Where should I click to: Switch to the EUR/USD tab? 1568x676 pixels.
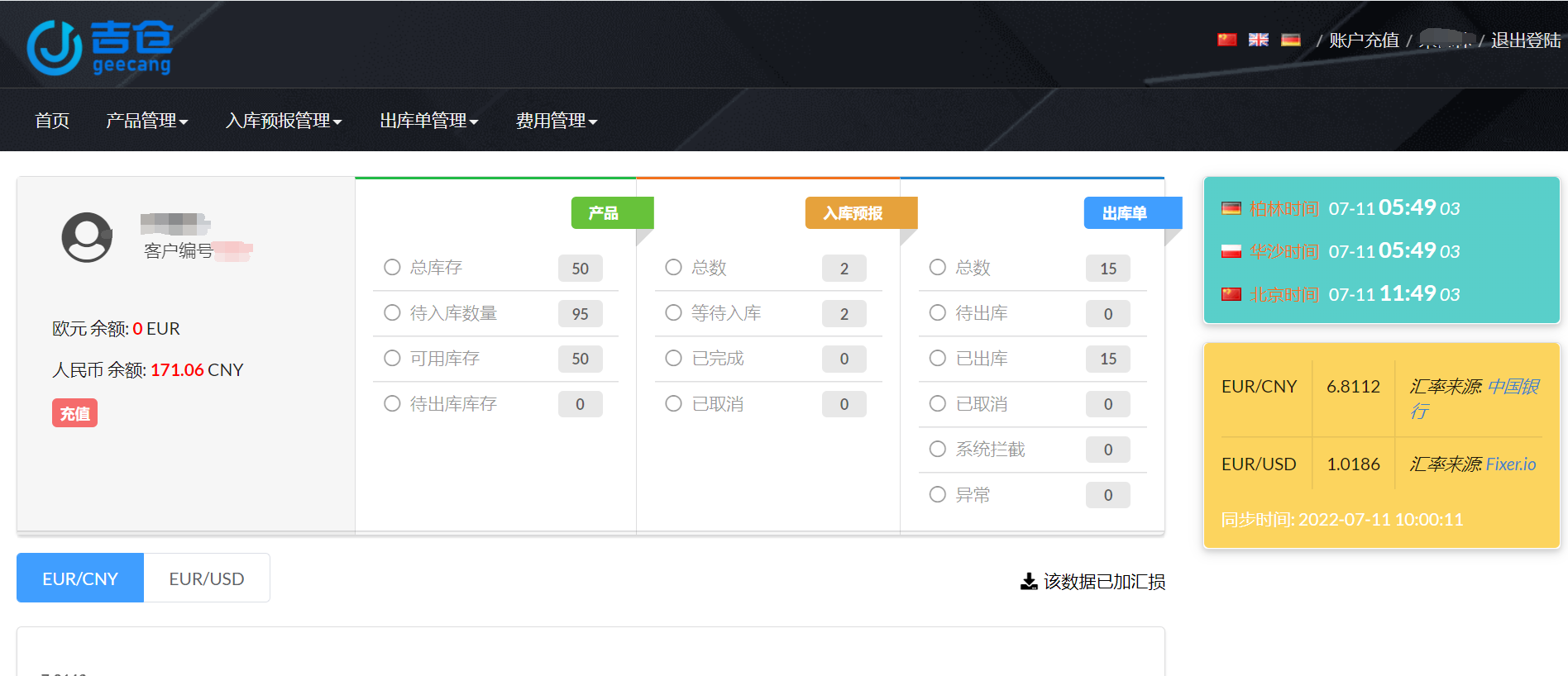click(207, 578)
